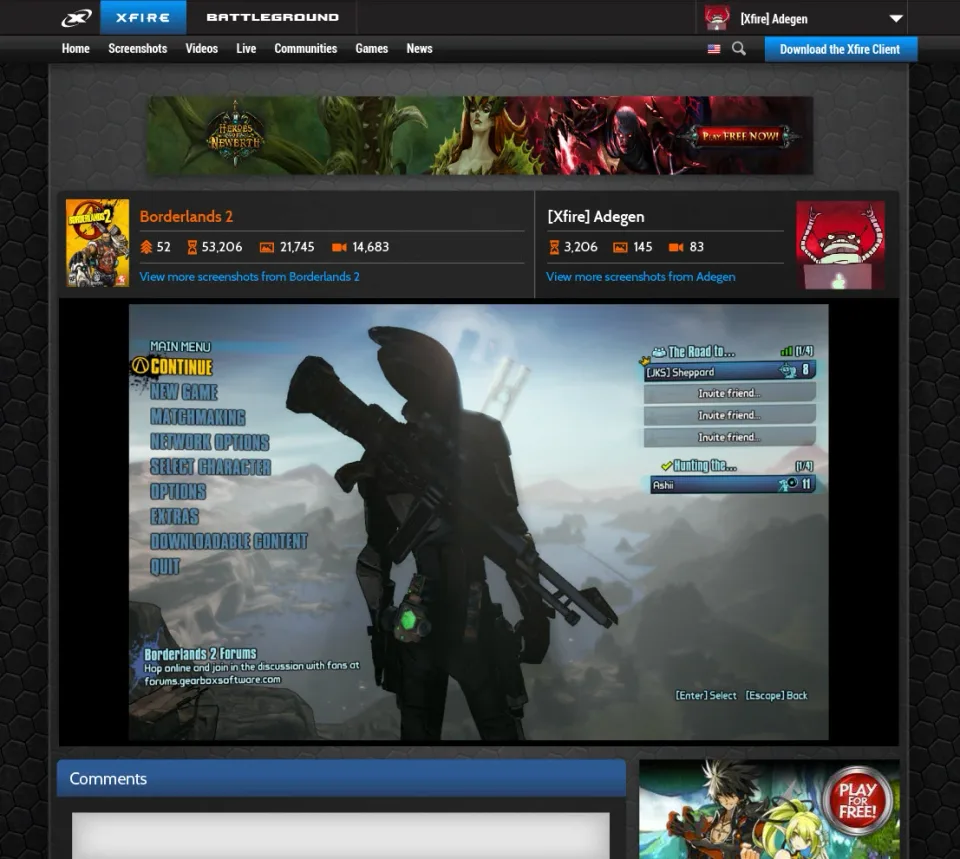Select the US flag language icon
The image size is (960, 859).
tap(714, 49)
